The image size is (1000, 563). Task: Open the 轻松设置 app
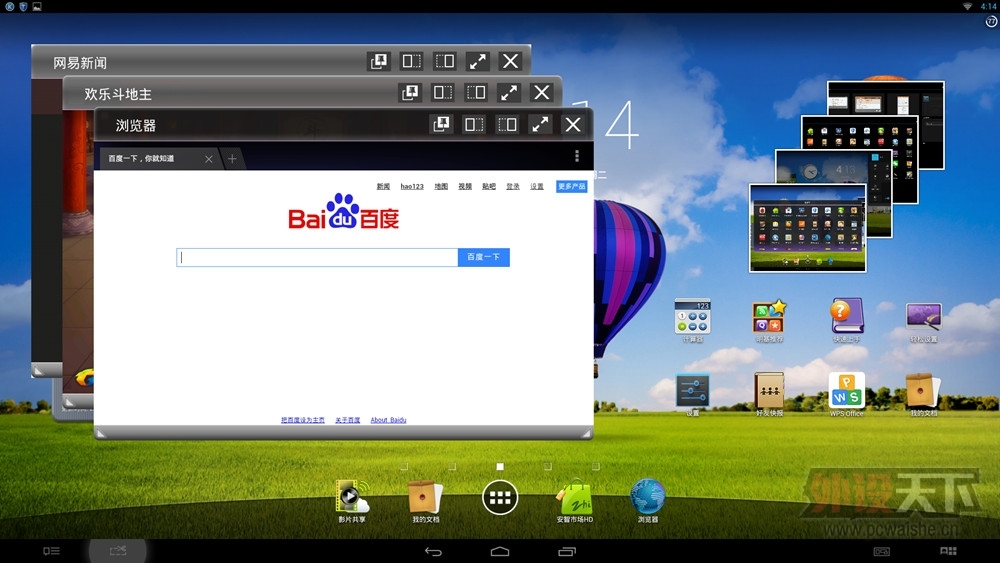click(x=923, y=323)
